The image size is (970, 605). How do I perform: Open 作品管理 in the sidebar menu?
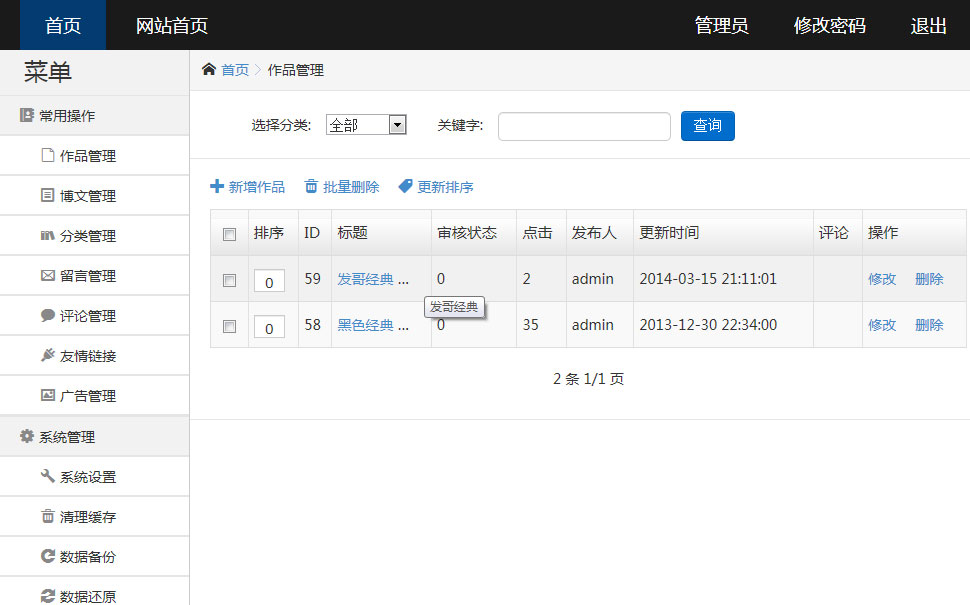pyautogui.click(x=95, y=155)
